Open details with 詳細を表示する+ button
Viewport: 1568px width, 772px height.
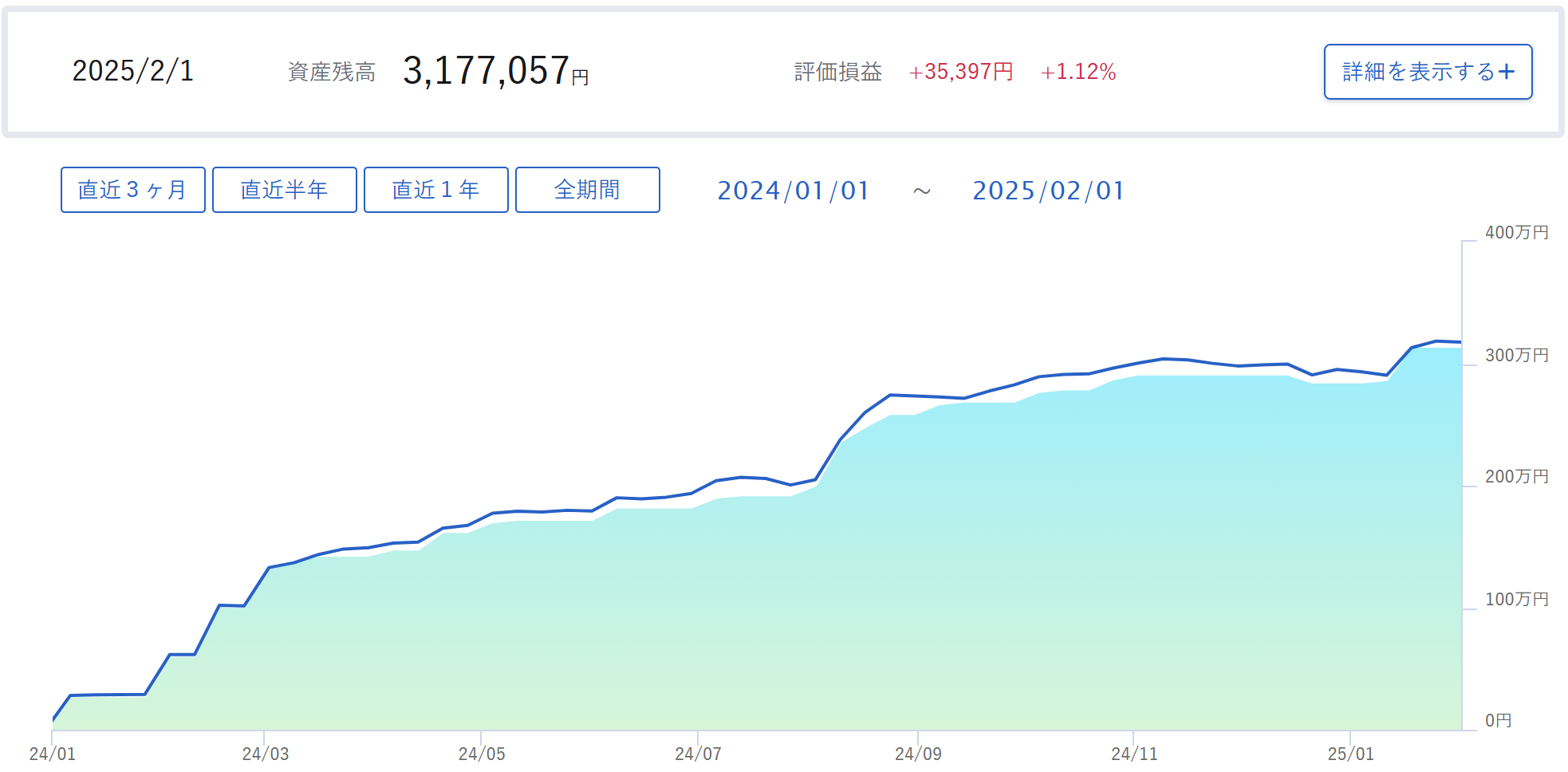[x=1428, y=72]
